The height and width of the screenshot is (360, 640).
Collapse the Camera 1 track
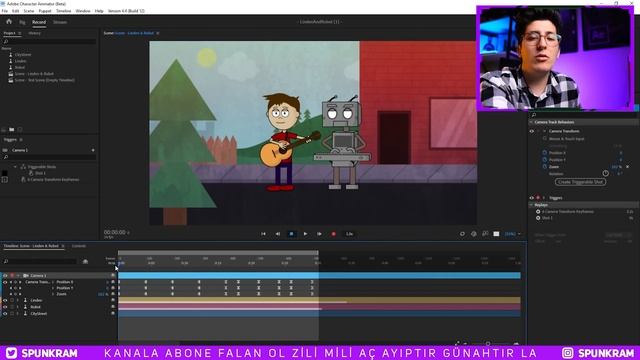18,276
